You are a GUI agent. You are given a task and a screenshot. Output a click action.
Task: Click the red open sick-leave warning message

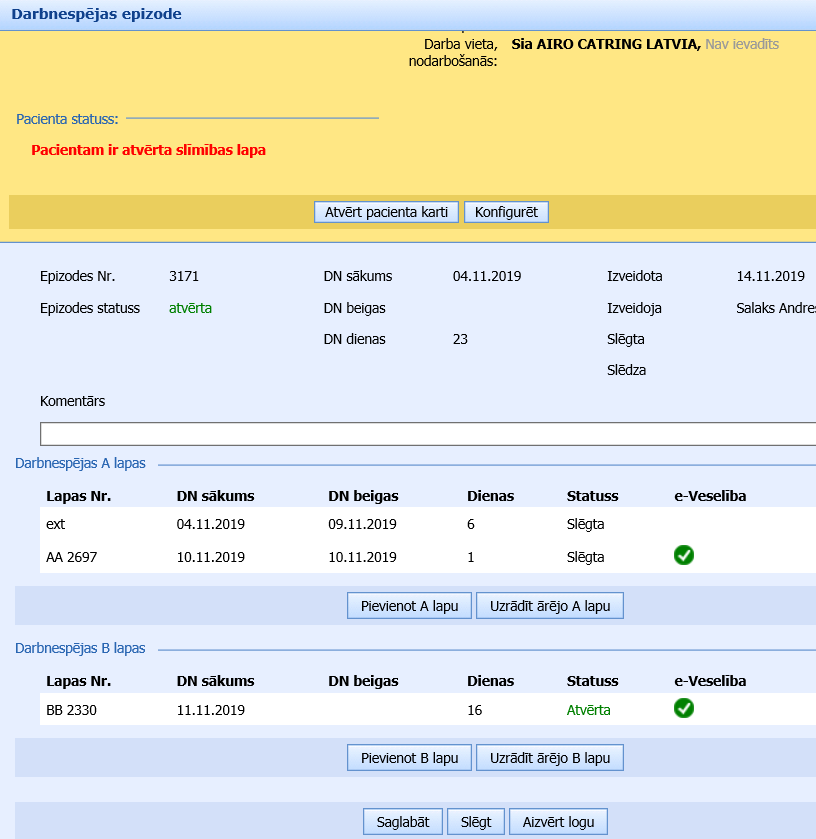pyautogui.click(x=148, y=150)
